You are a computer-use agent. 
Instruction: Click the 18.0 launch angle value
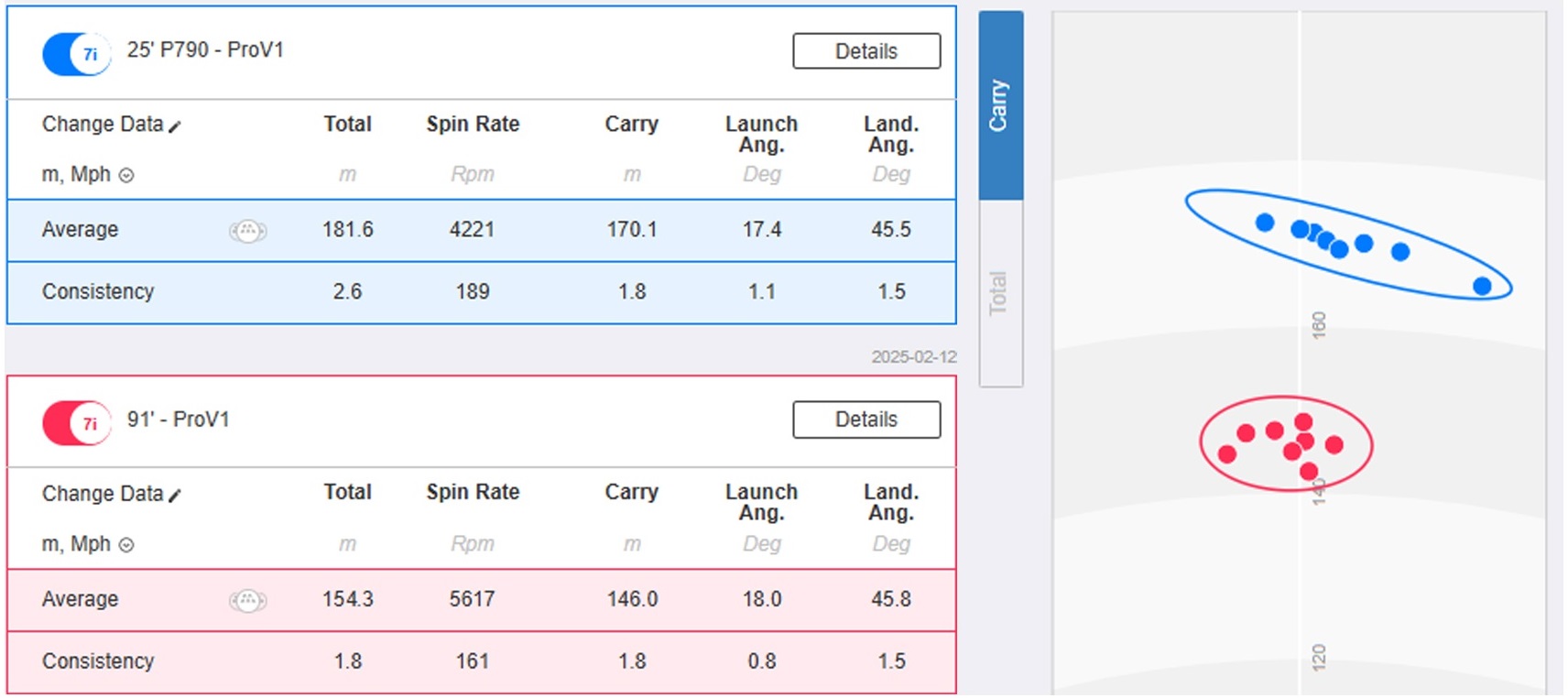point(762,599)
